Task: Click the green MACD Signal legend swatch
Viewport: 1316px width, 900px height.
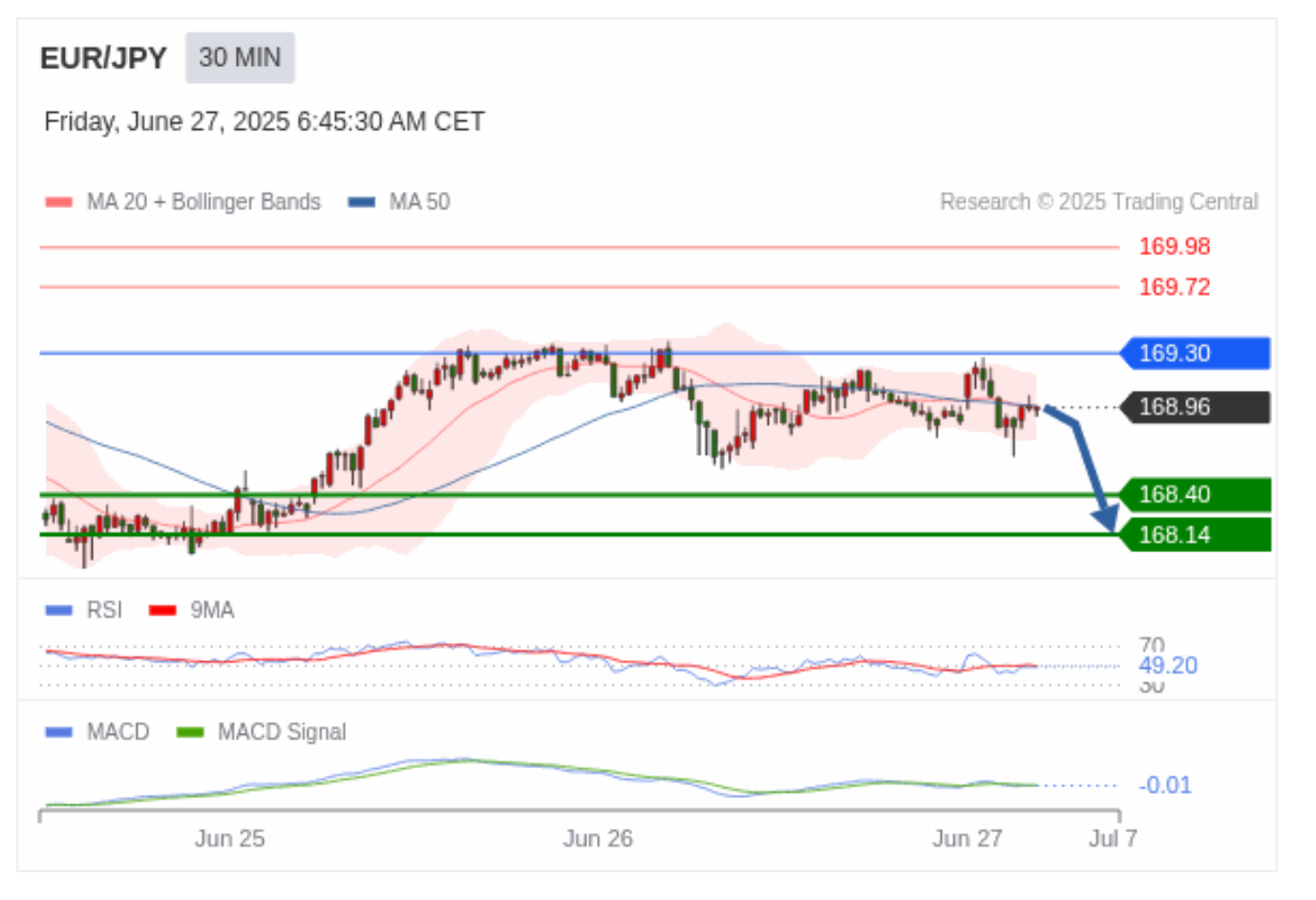Action: click(190, 732)
